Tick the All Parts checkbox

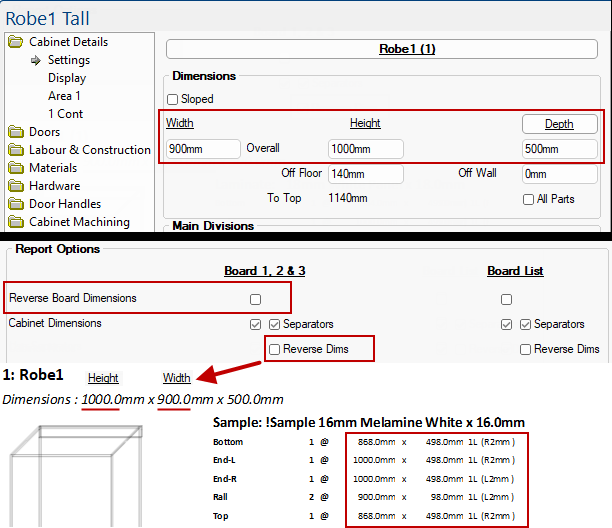tap(529, 199)
